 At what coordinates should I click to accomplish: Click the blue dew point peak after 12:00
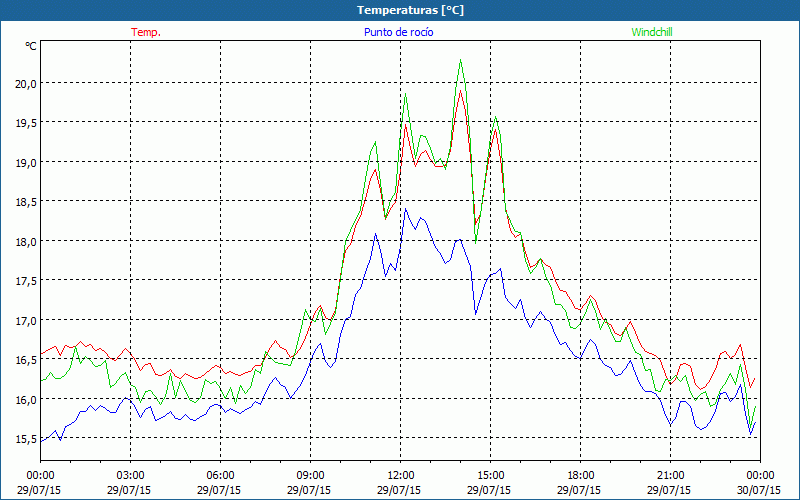tap(406, 209)
